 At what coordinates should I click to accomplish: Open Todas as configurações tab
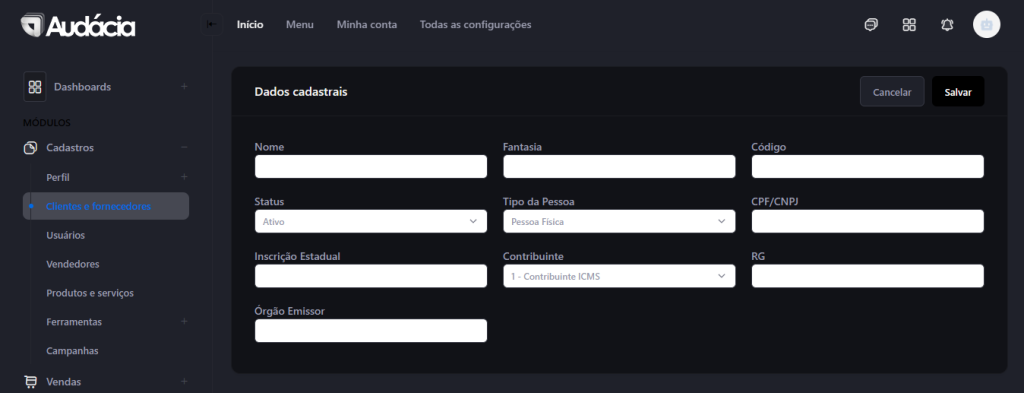tap(475, 25)
